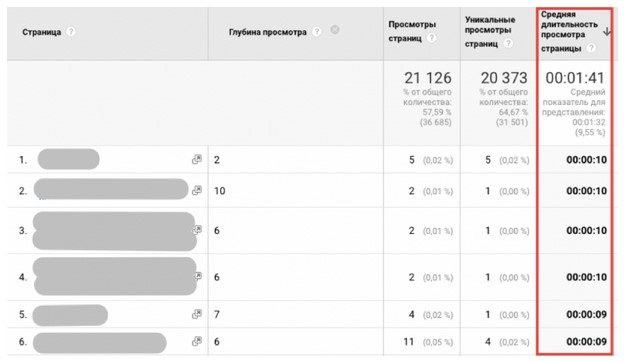Click 64,67 % share of unique pageviews

[x=513, y=112]
